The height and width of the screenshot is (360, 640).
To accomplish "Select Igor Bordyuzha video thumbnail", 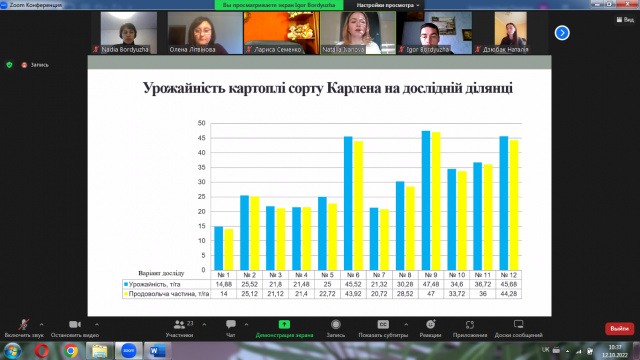I will pos(434,33).
